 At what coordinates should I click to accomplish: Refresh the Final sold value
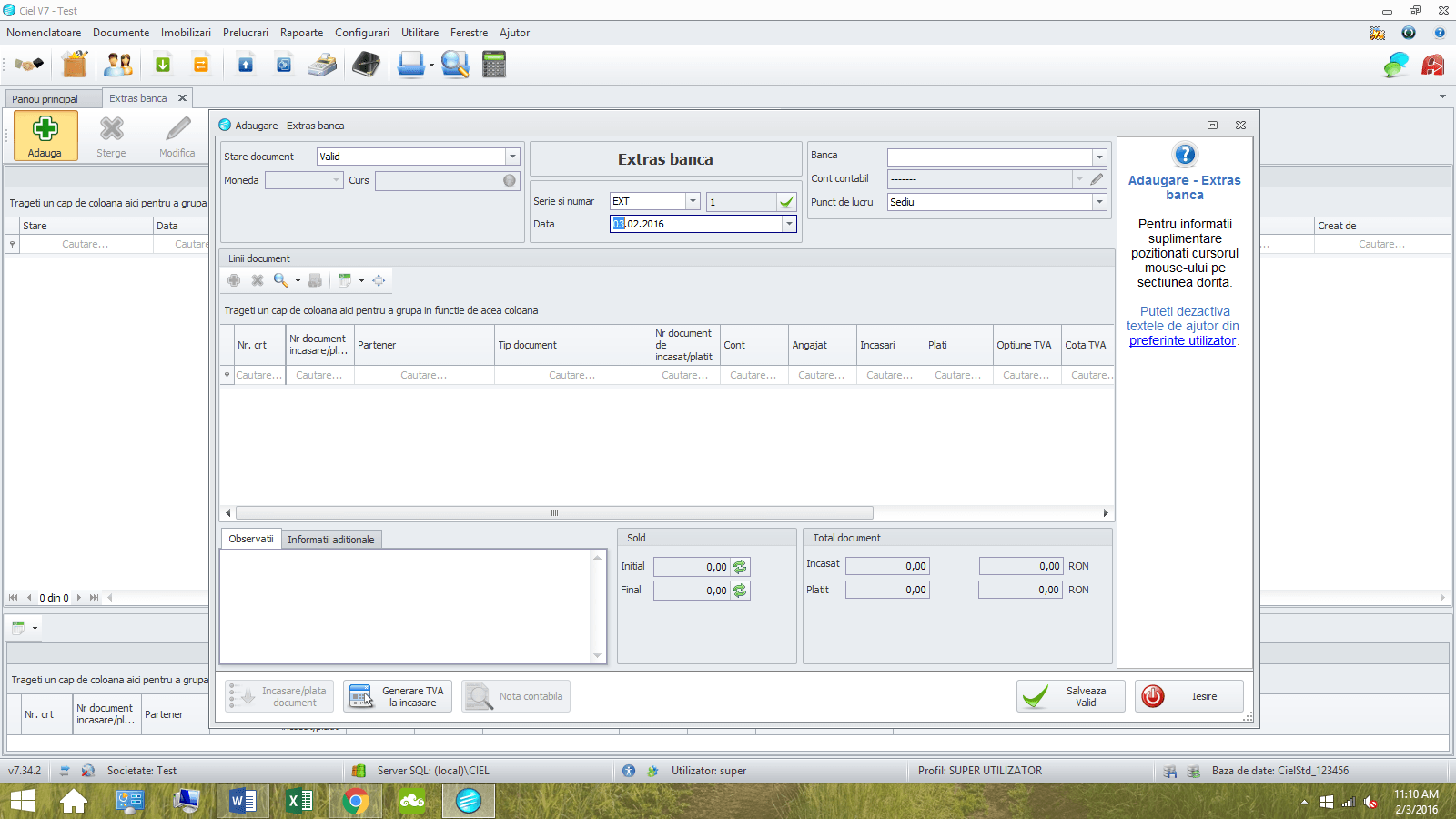[740, 591]
